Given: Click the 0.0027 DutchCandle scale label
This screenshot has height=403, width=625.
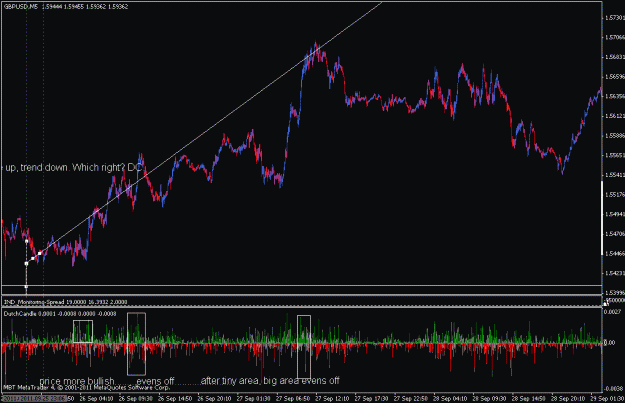Looking at the screenshot, I should pyautogui.click(x=615, y=312).
